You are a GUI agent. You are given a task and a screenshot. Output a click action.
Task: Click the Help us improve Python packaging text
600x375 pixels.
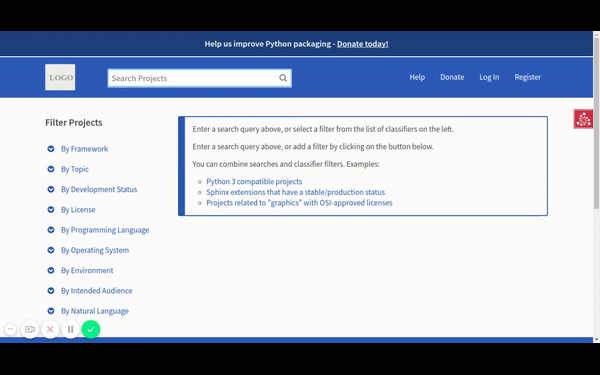pos(267,44)
